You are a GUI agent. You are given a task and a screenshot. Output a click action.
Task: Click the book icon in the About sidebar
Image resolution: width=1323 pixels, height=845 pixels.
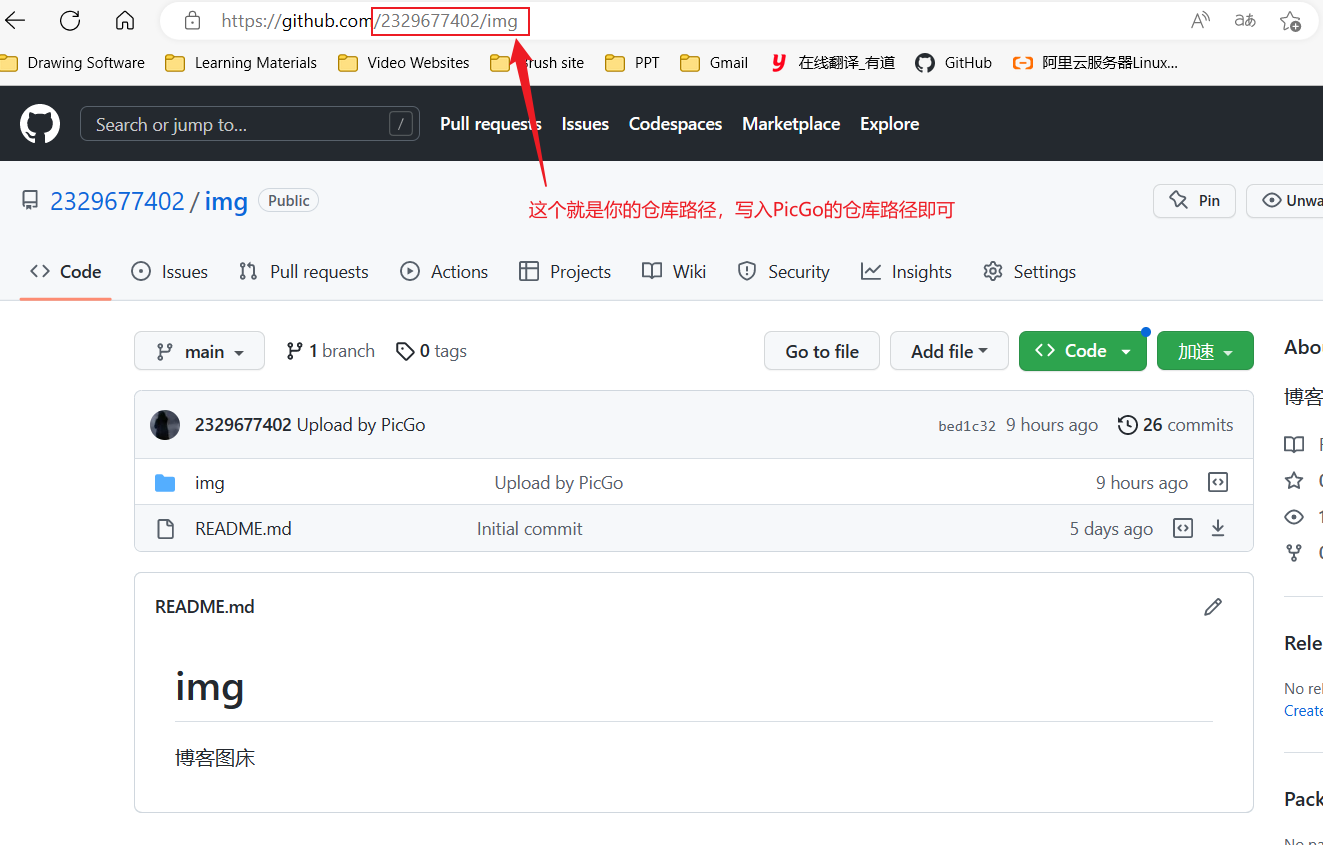(1294, 444)
